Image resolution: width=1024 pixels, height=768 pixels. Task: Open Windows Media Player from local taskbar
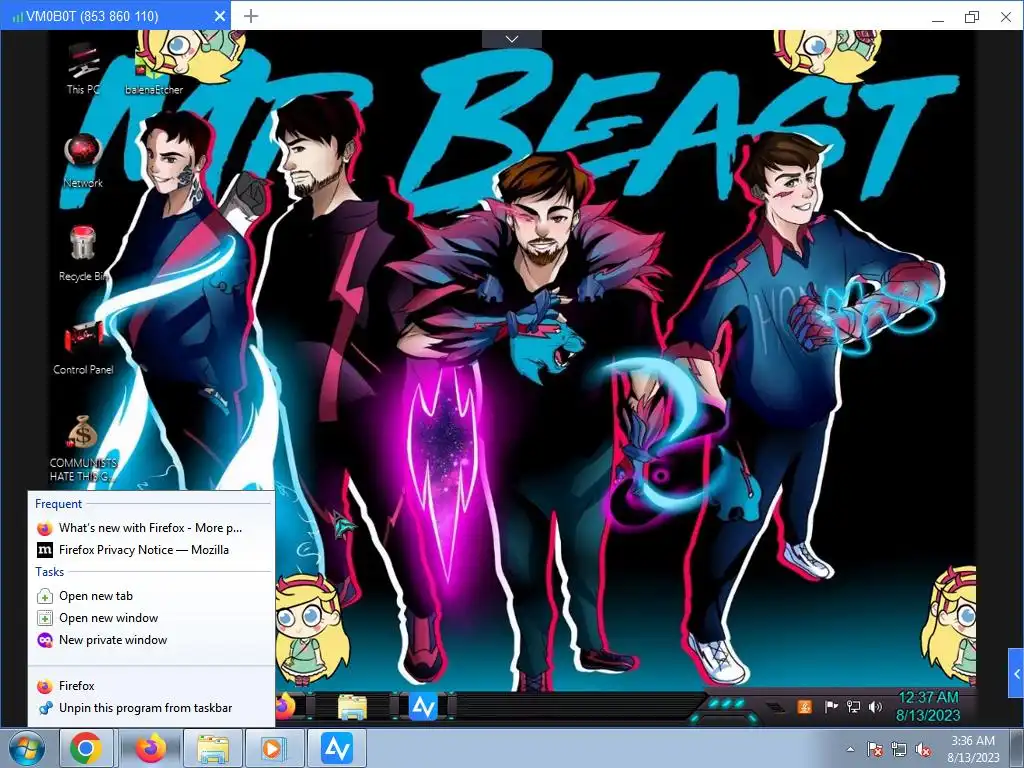coord(272,748)
